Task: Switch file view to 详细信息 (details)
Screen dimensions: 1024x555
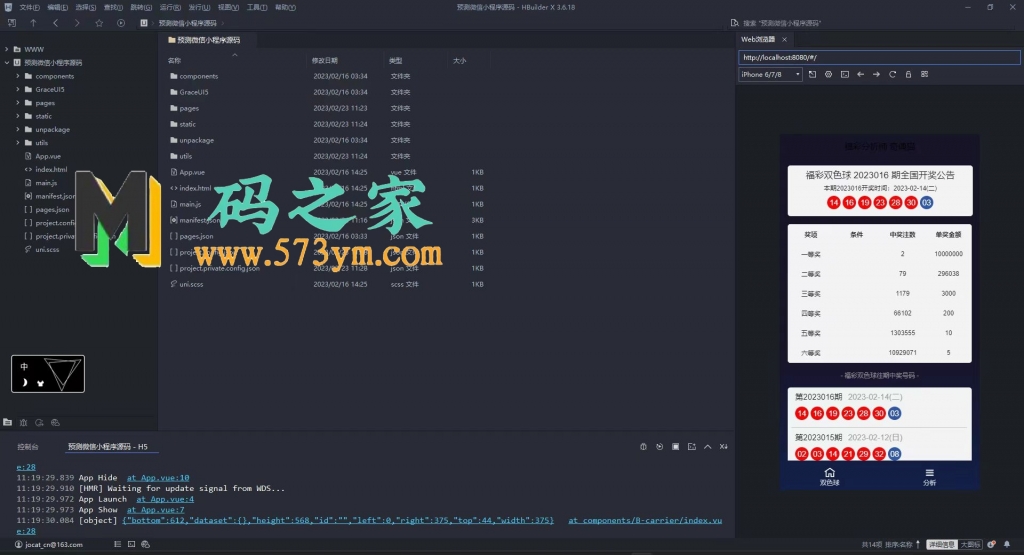Action: pyautogui.click(x=941, y=544)
